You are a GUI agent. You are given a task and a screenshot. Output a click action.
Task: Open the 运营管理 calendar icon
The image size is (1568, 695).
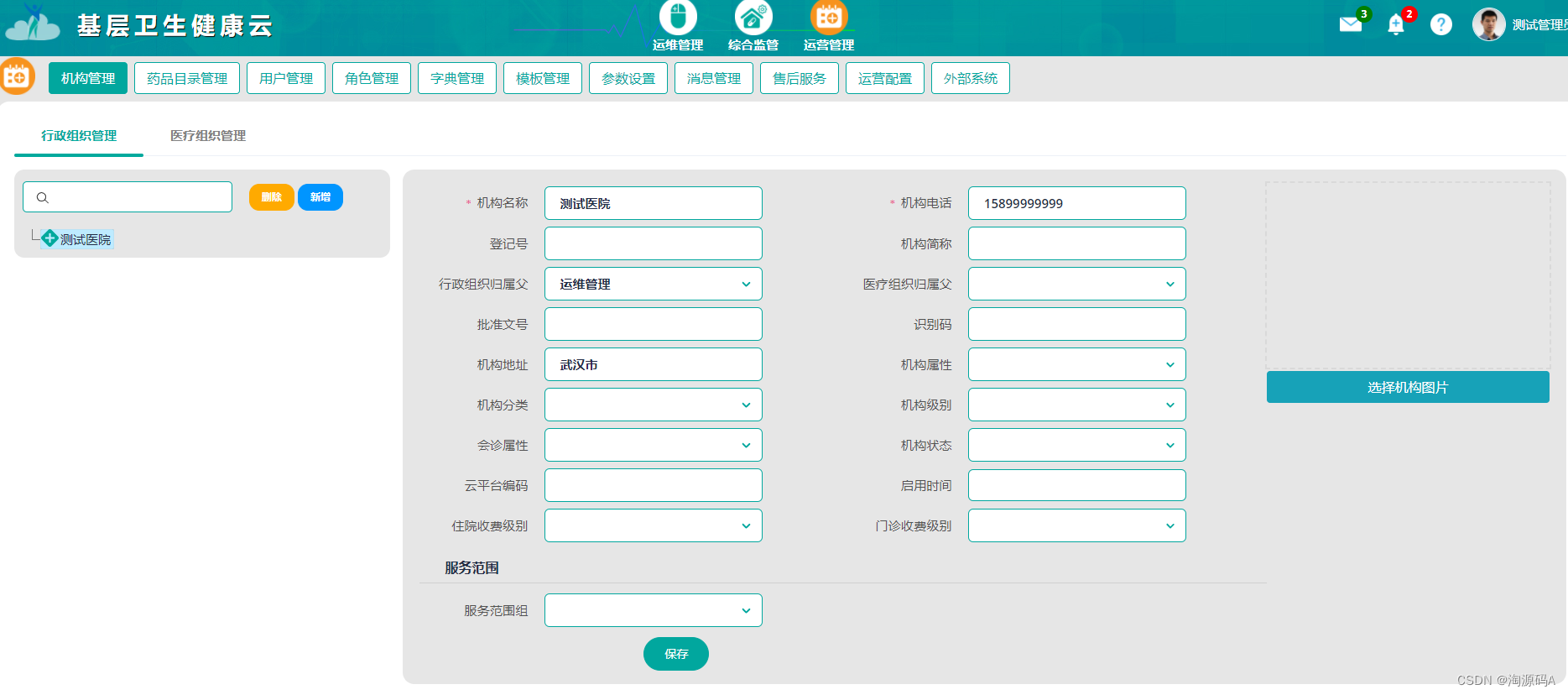click(829, 17)
